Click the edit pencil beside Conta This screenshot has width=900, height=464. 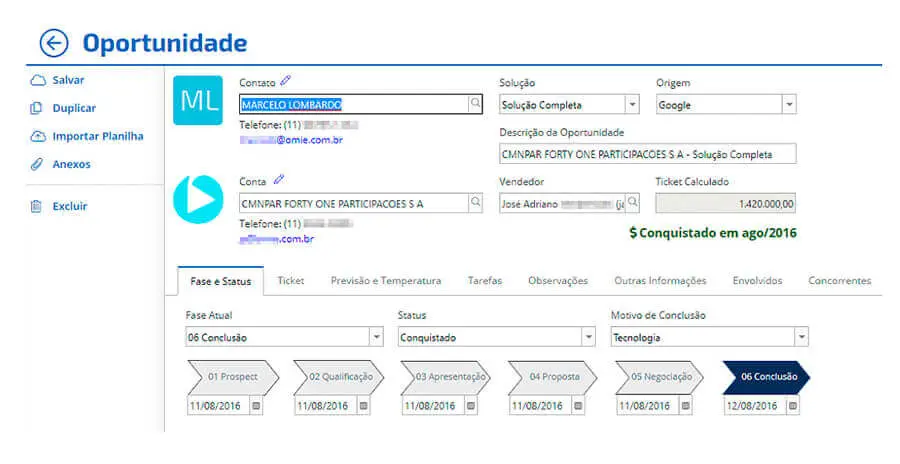pyautogui.click(x=278, y=180)
